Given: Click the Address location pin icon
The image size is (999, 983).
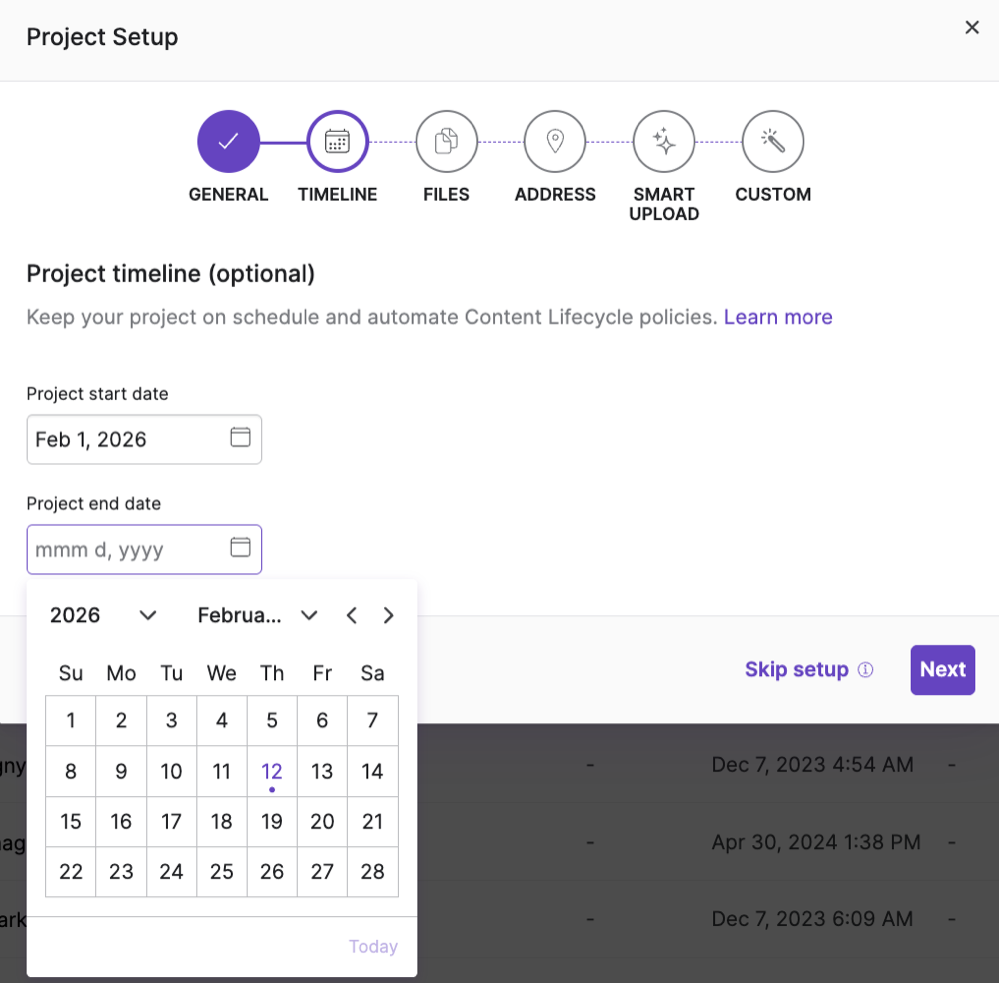Looking at the screenshot, I should [x=555, y=140].
